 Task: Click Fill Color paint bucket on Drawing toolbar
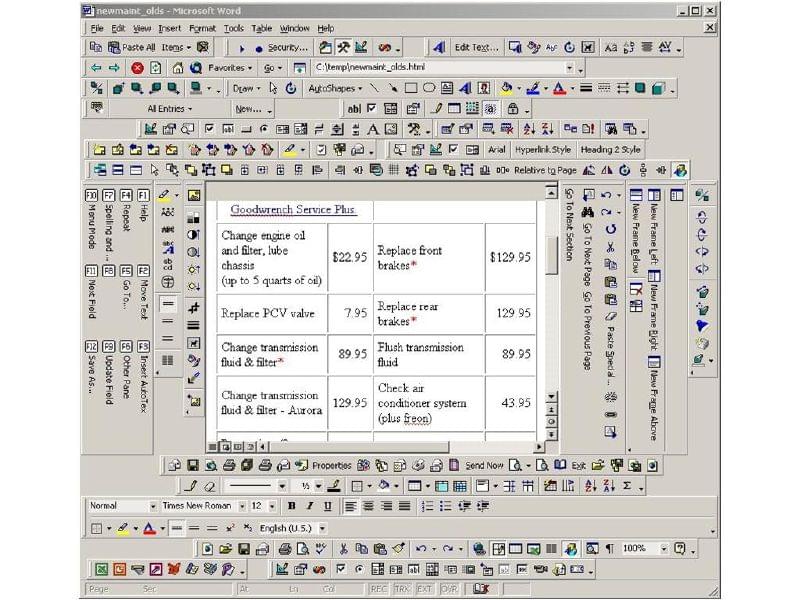507,88
